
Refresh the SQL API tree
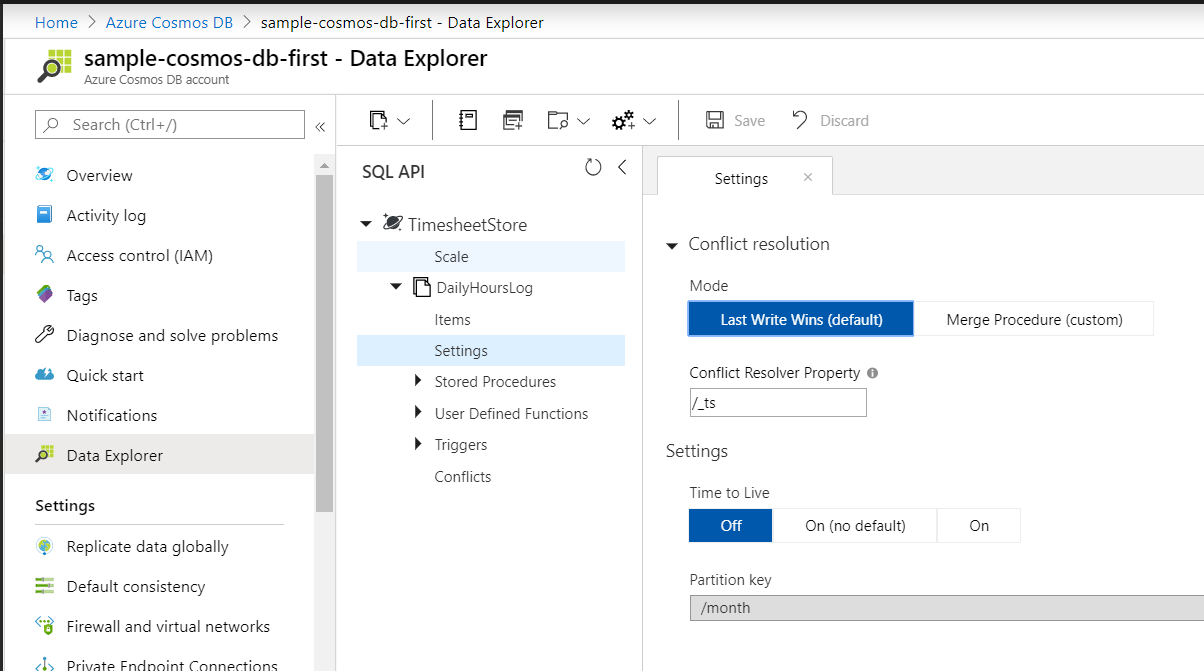click(x=593, y=167)
